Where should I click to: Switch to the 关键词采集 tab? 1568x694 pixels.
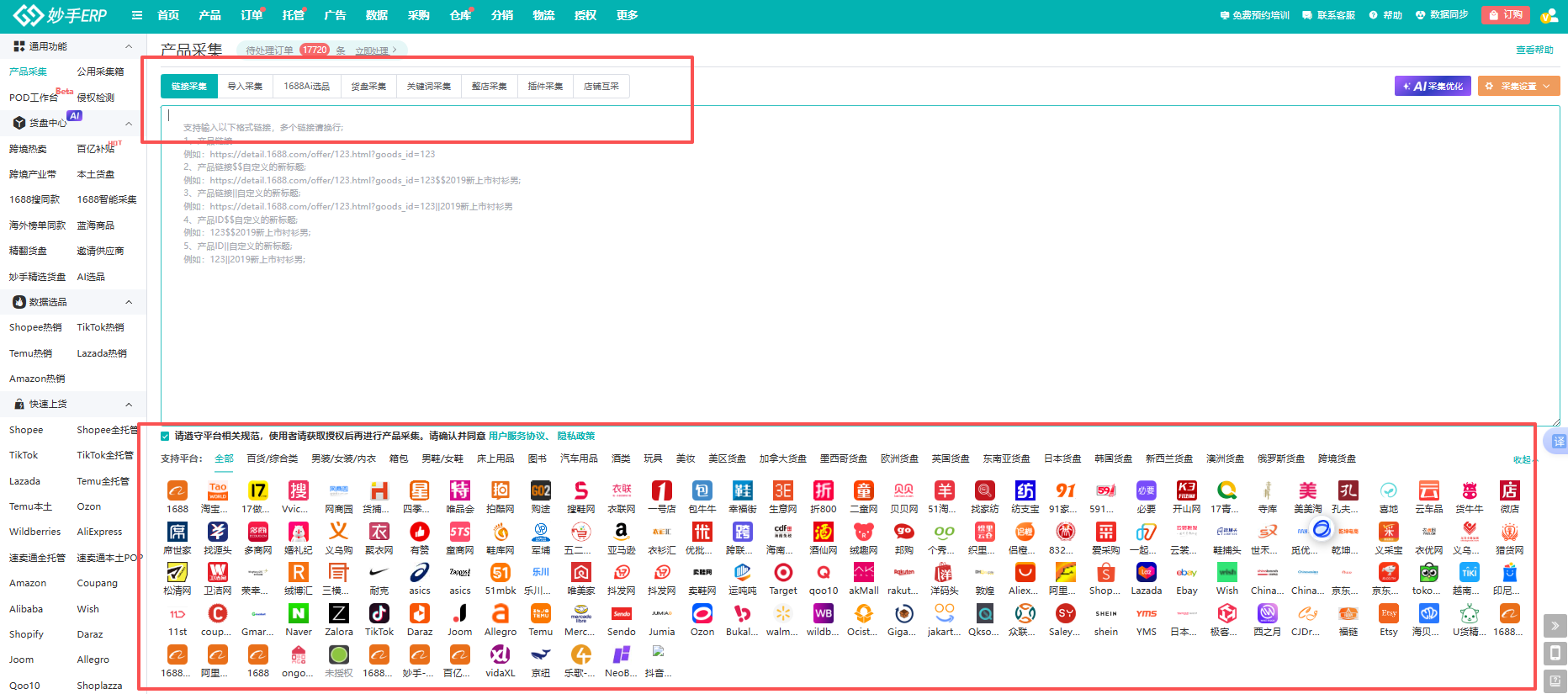click(x=429, y=86)
